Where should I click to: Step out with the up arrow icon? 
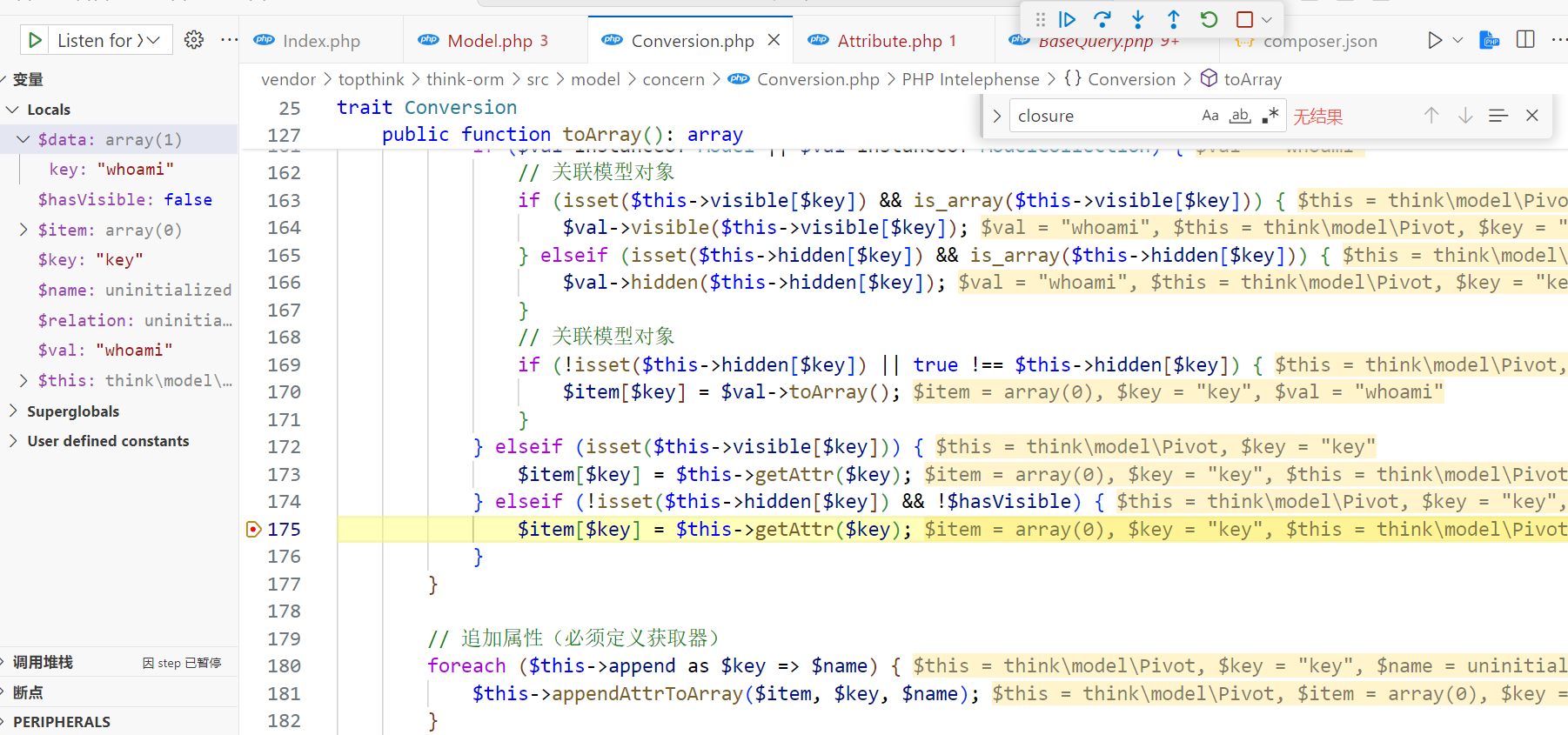(x=1173, y=19)
